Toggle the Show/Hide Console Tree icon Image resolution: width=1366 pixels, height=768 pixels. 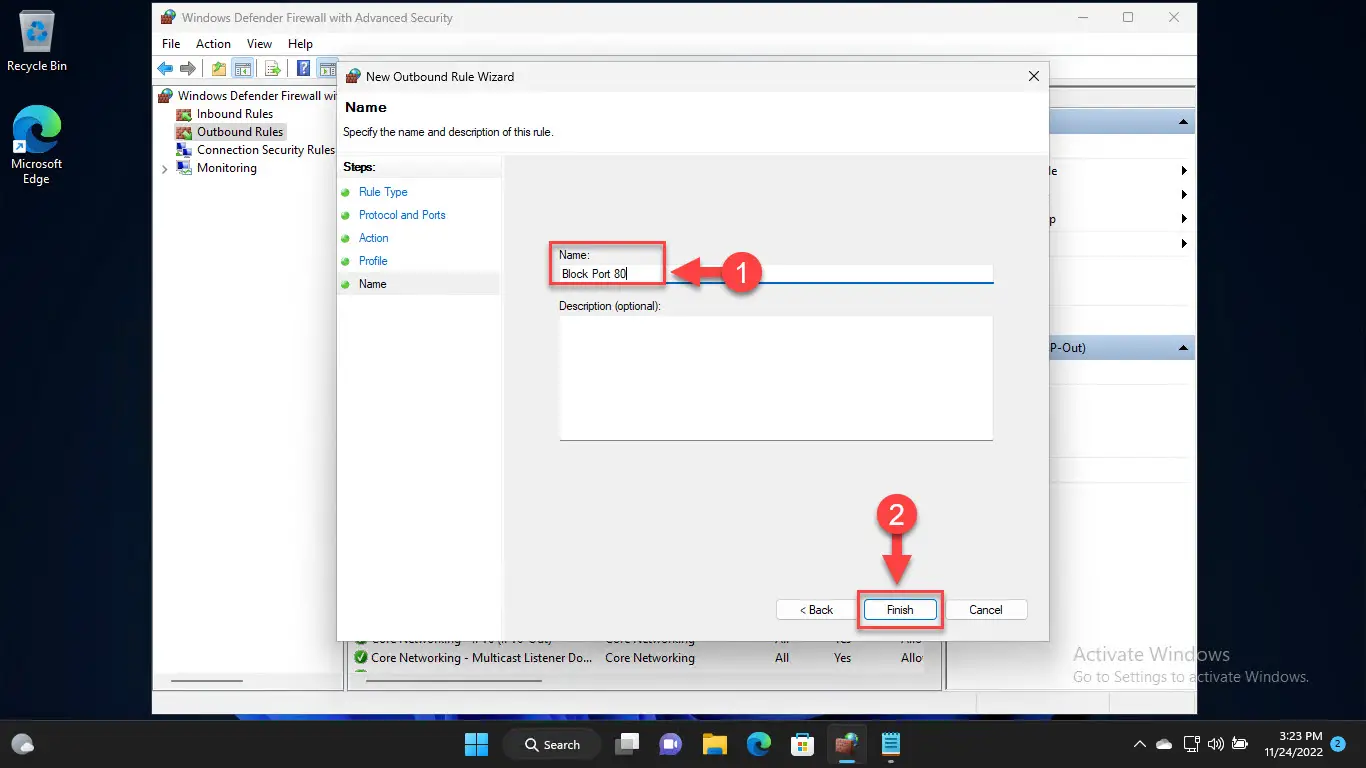pos(242,68)
